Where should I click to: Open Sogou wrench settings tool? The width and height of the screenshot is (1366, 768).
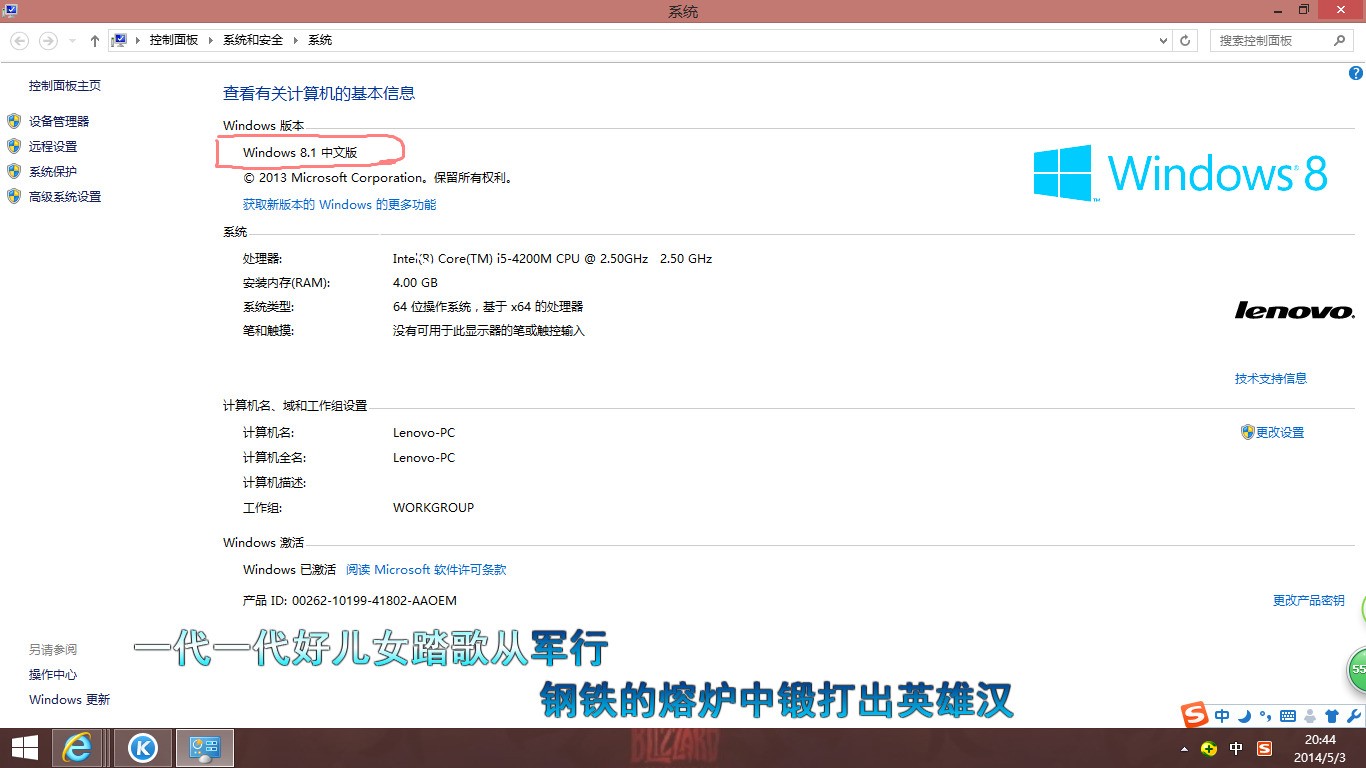point(1353,716)
